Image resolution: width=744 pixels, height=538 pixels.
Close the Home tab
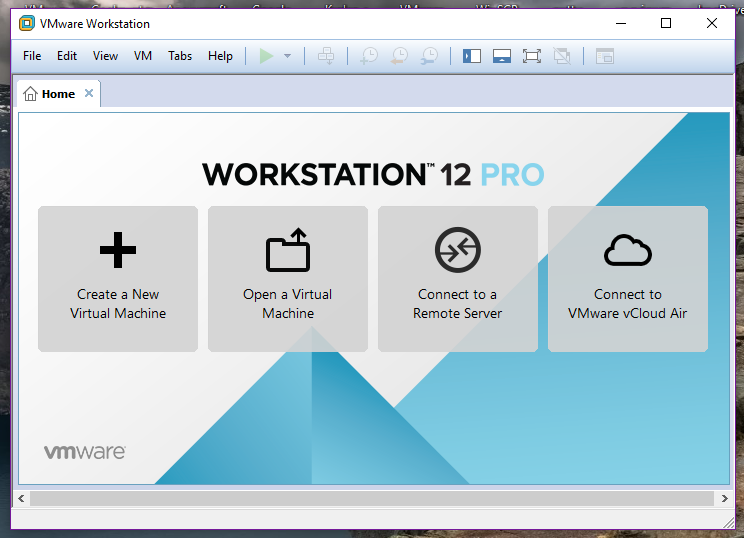89,93
